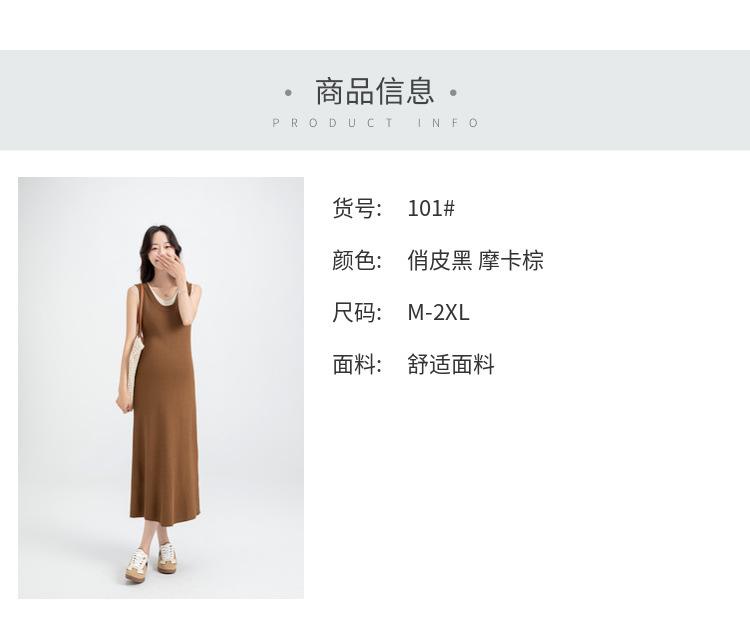Click the 舒适面料 fabric description
This screenshot has width=750, height=643.
451,365
